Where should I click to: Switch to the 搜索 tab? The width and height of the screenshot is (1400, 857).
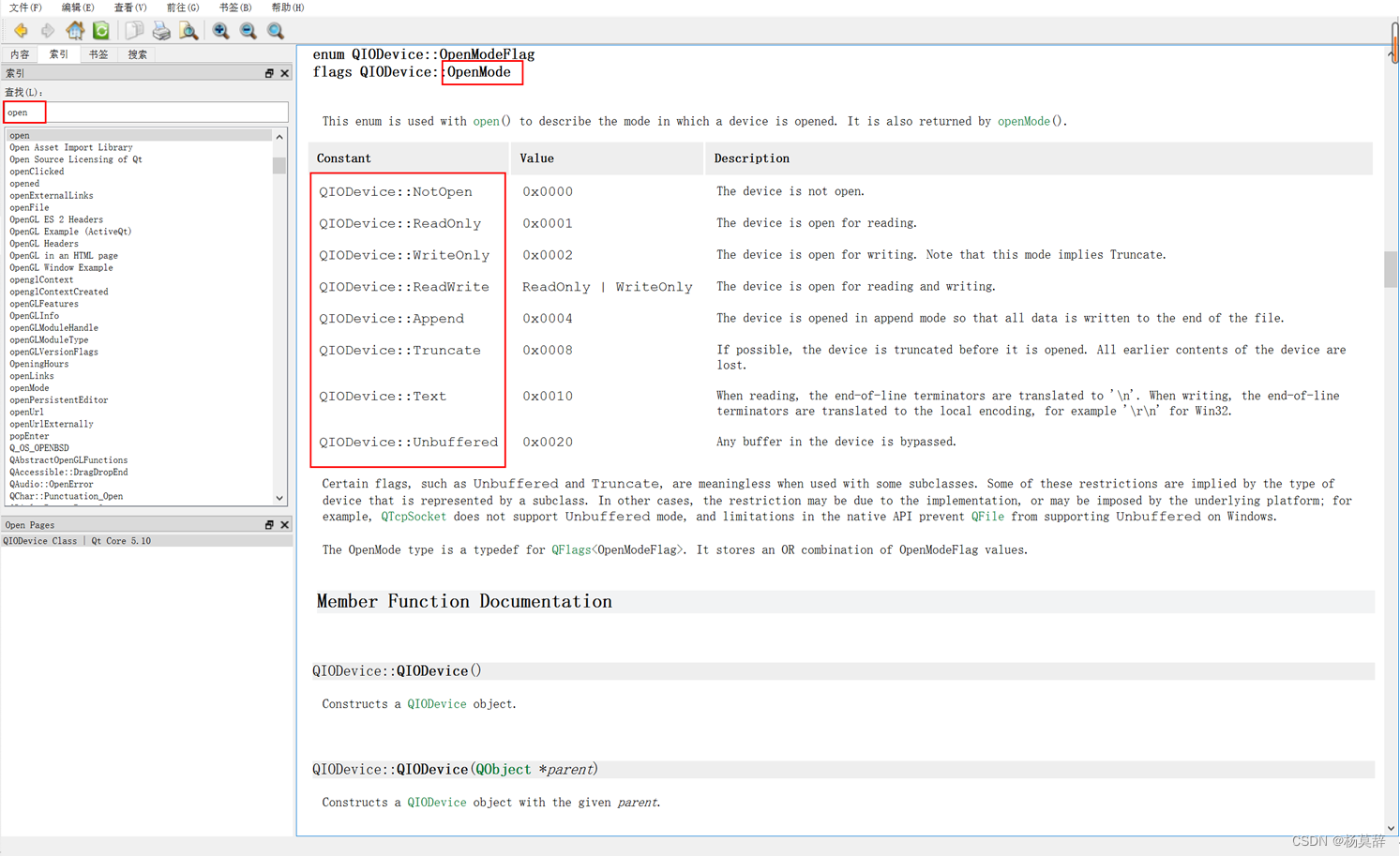(138, 54)
